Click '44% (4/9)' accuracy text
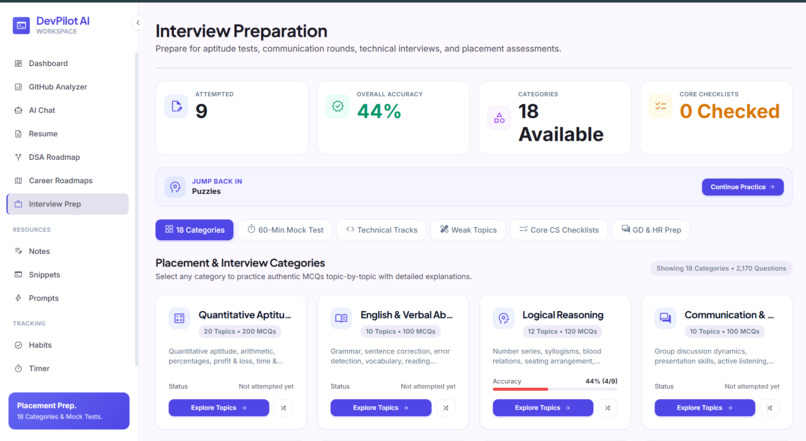The height and width of the screenshot is (441, 806). coord(601,381)
